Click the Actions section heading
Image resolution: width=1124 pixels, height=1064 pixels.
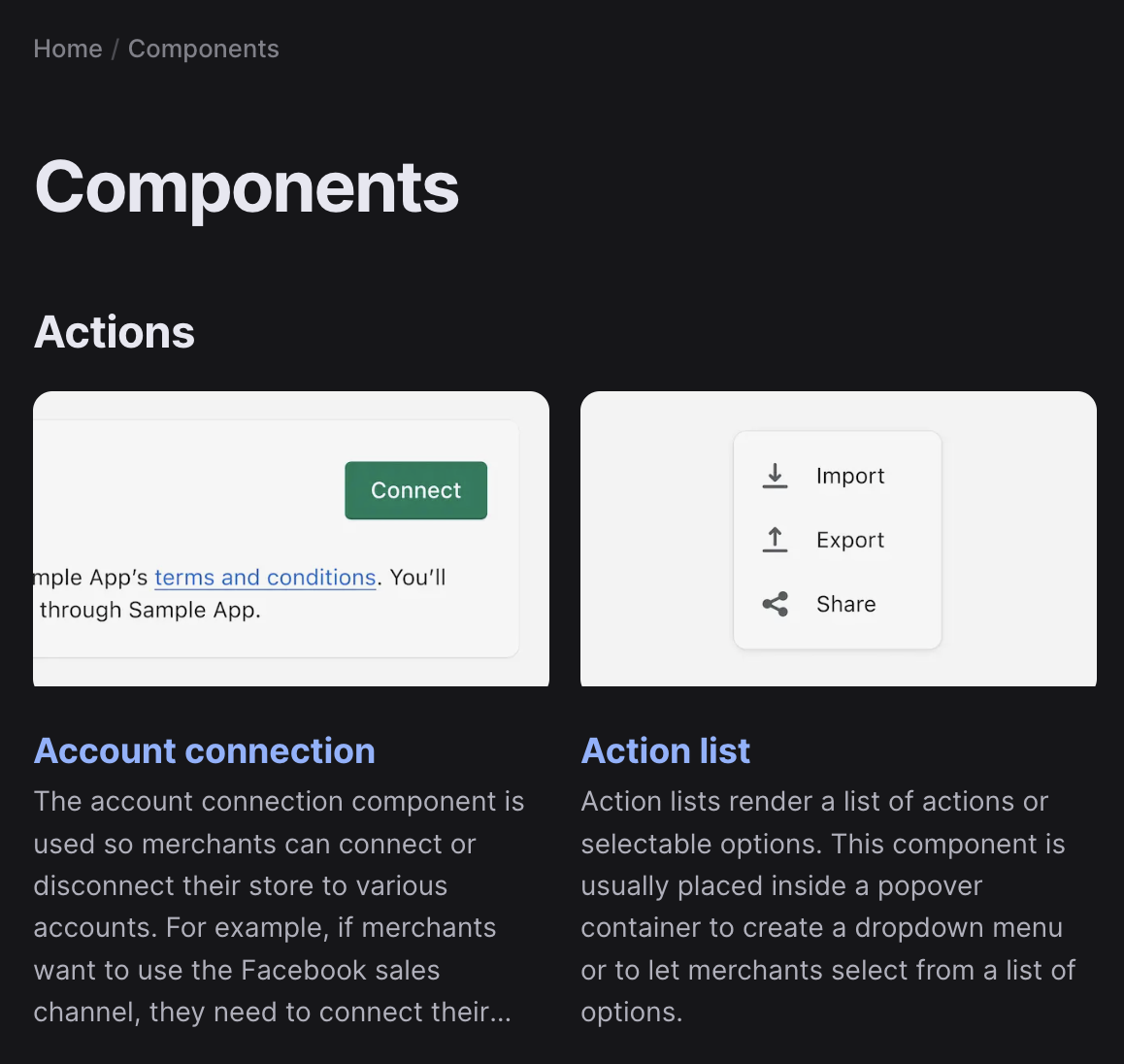tap(115, 332)
